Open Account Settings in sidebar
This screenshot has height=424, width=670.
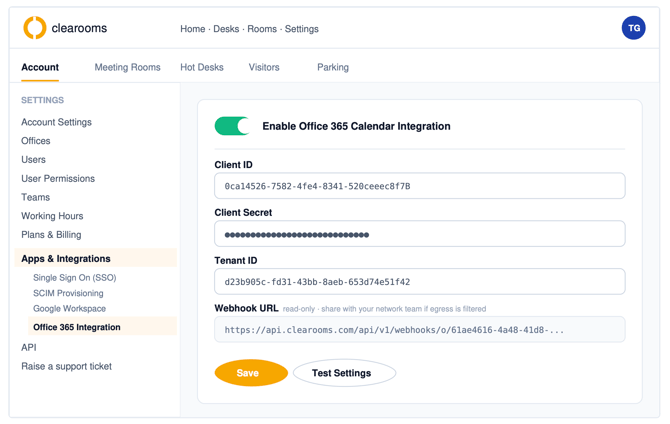[x=56, y=122]
